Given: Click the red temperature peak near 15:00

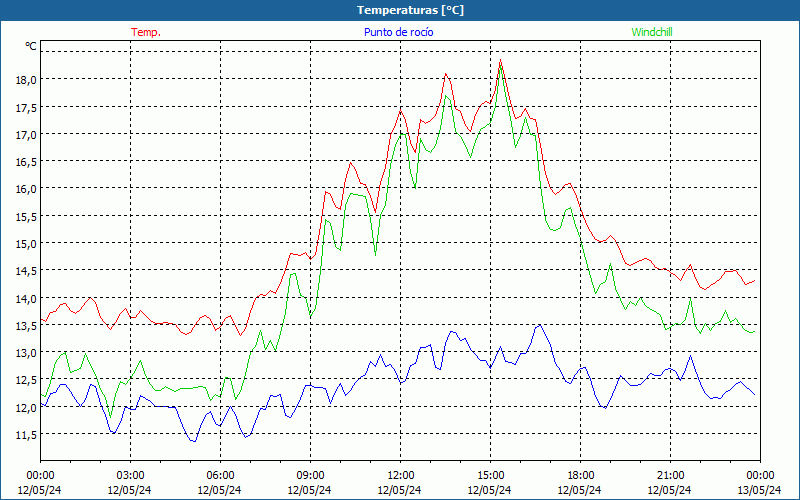Looking at the screenshot, I should tap(501, 60).
